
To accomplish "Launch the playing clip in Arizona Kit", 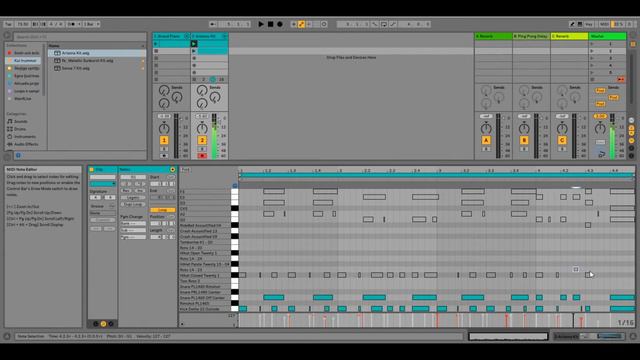I will pyautogui.click(x=194, y=44).
